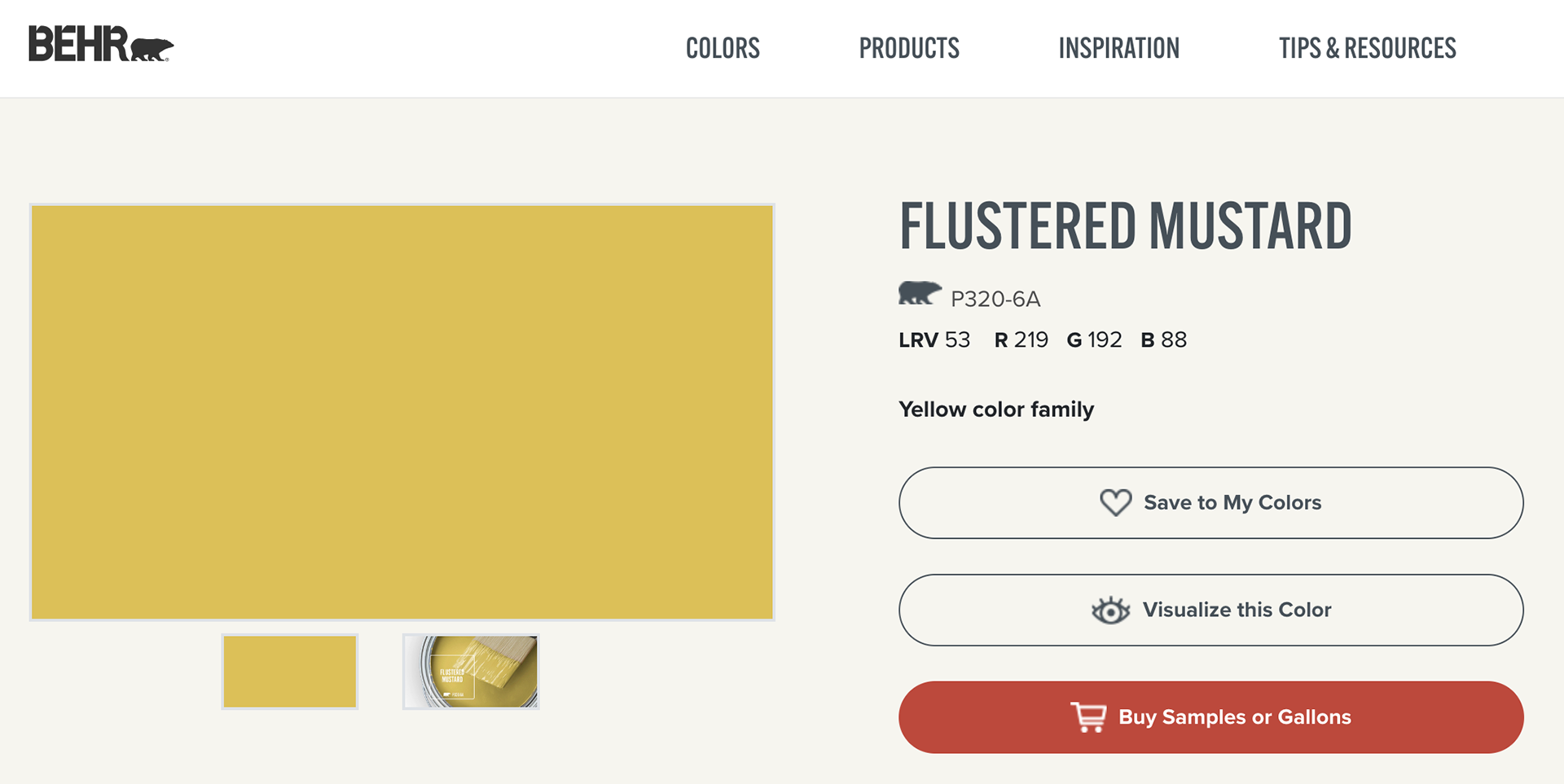The image size is (1564, 784).
Task: Click the shopping cart icon
Action: (1088, 717)
